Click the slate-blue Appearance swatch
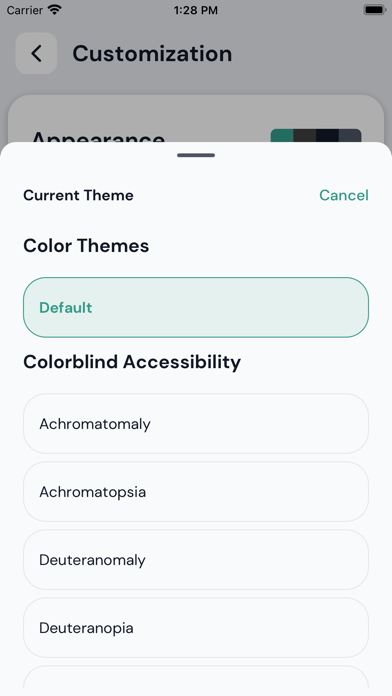 point(350,135)
